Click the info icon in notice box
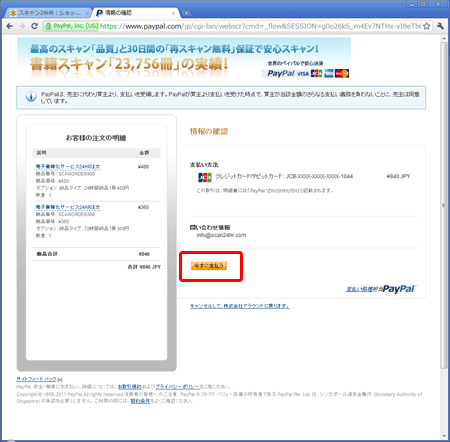Image resolution: width=450 pixels, height=442 pixels. 31,97
